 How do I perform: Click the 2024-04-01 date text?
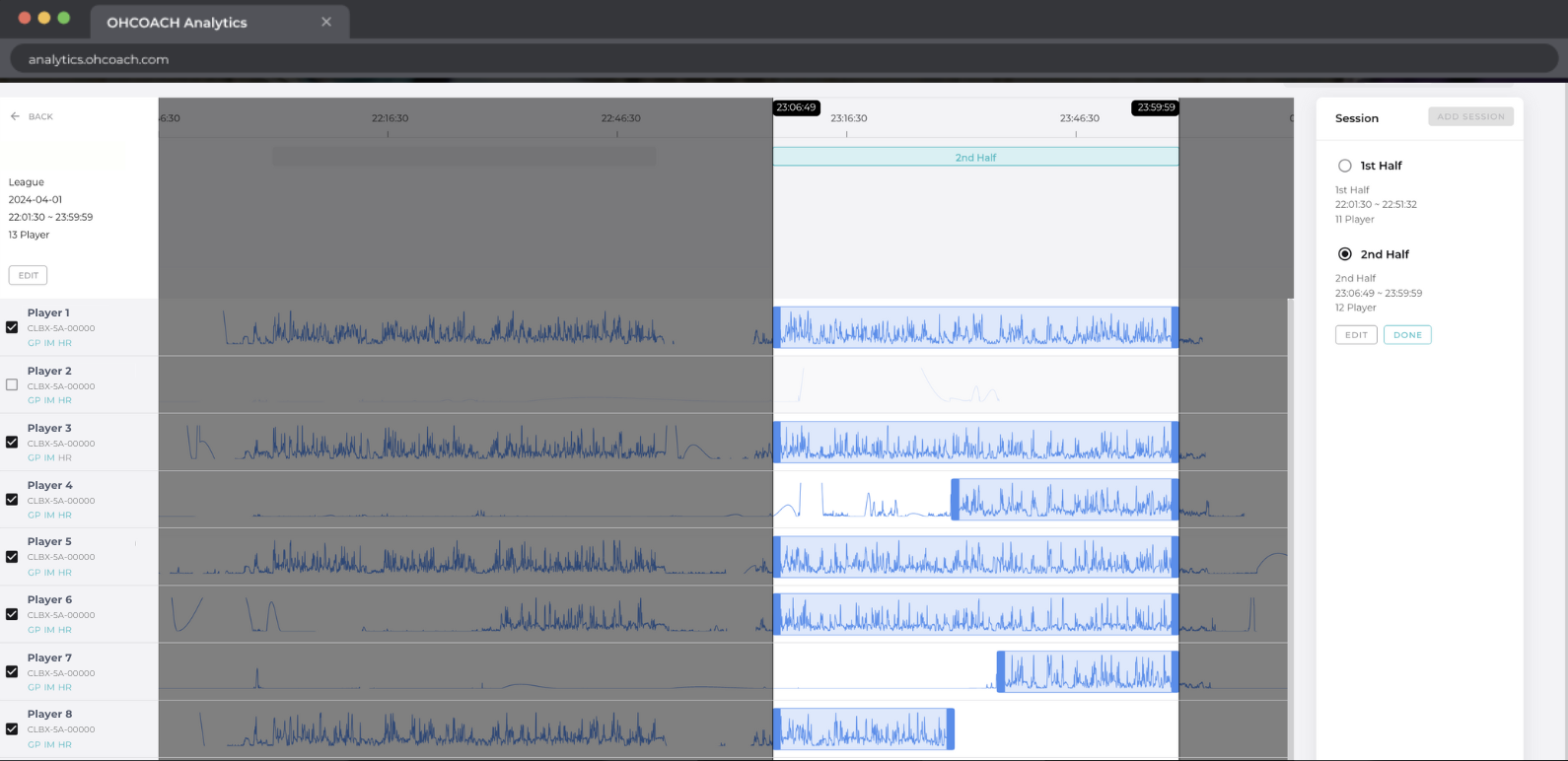36,199
